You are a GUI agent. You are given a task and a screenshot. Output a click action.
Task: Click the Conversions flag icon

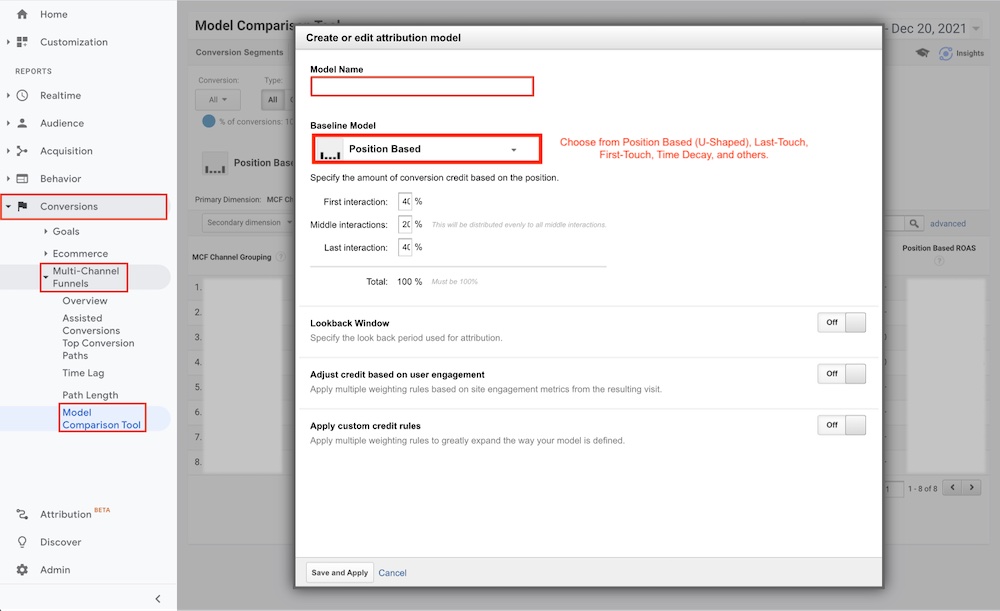(22, 206)
